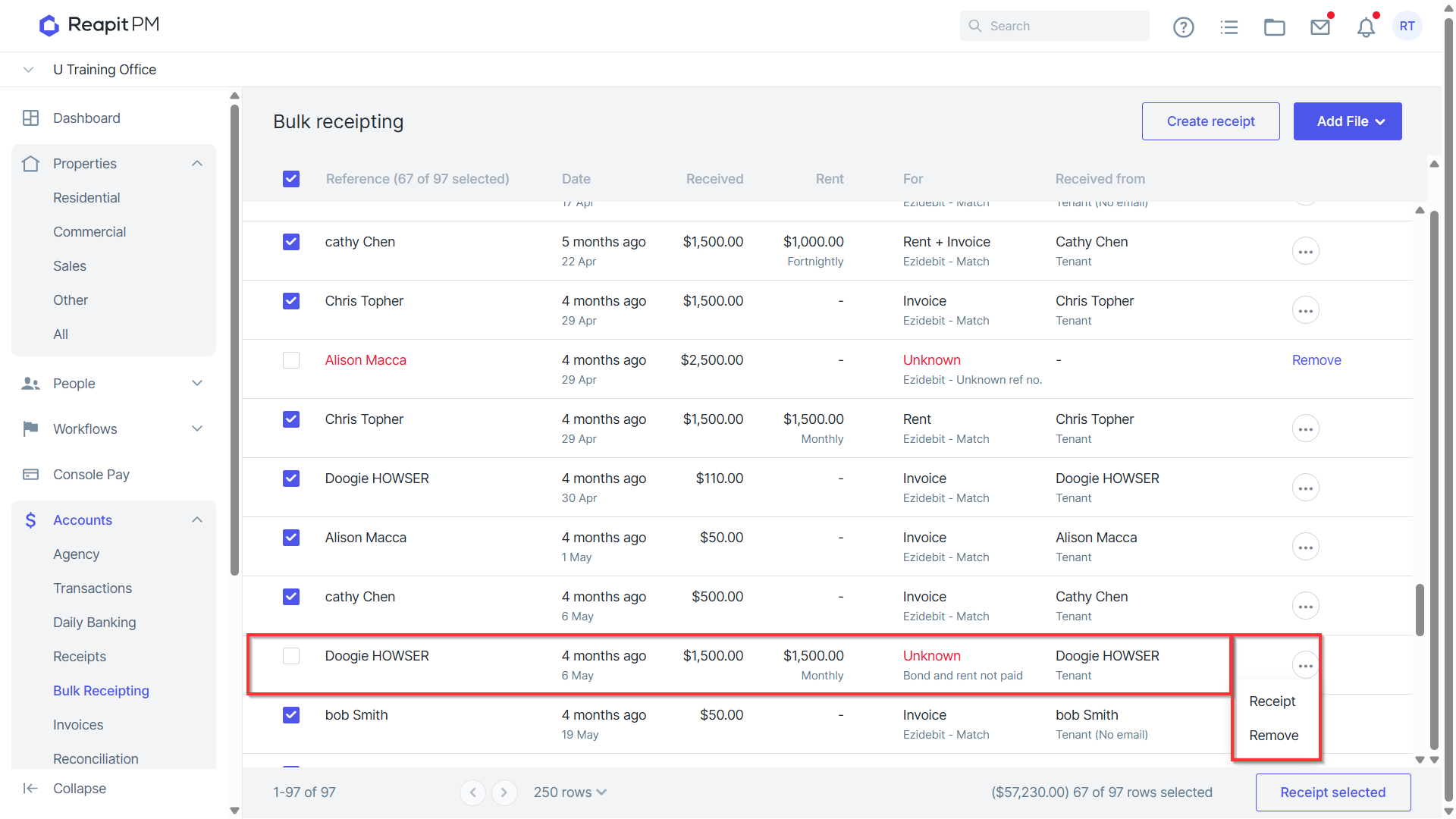Open more options for cathy Chen 6 May row
The height and width of the screenshot is (819, 1456).
pos(1306,606)
